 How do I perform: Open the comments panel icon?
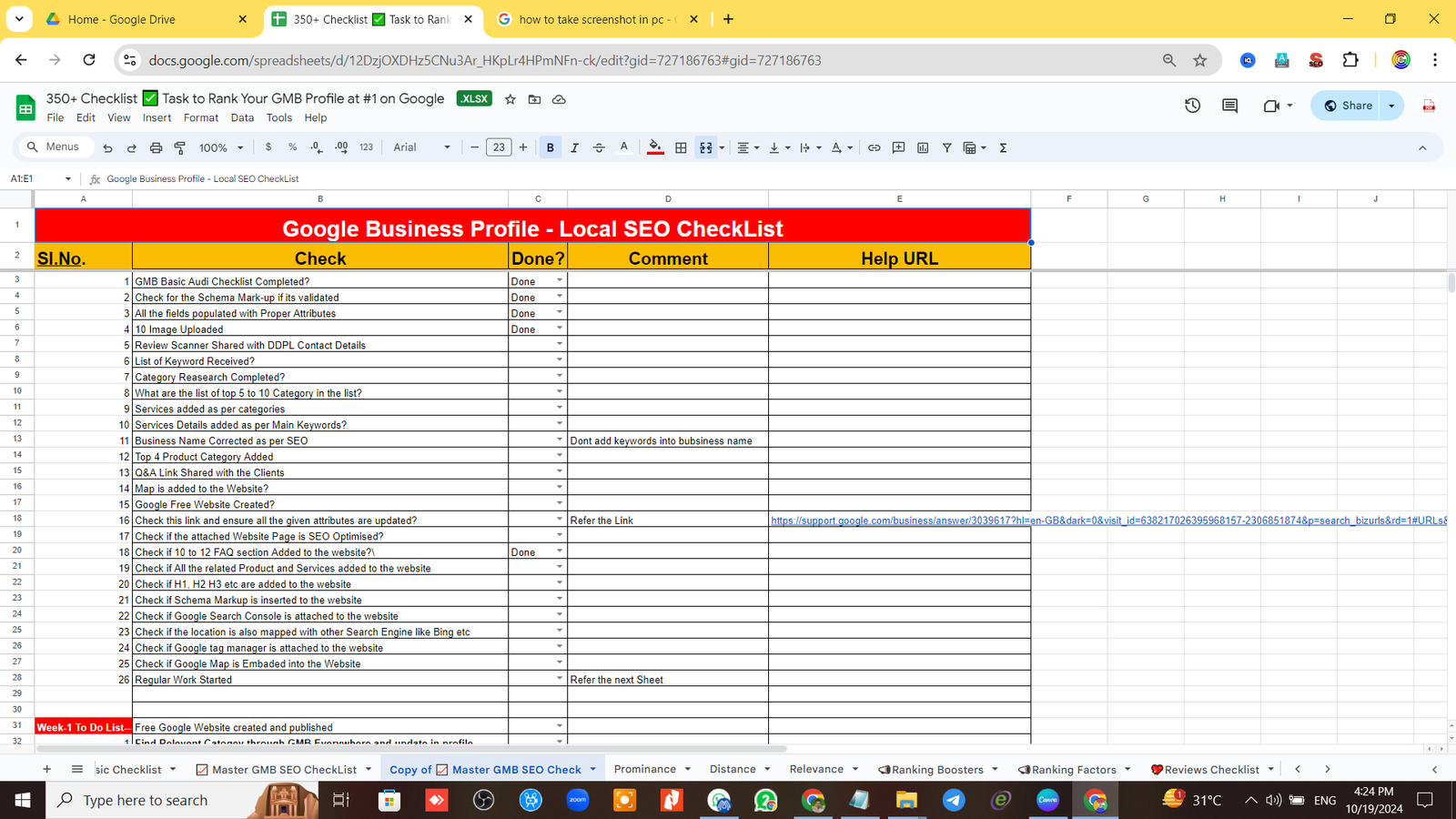(1229, 106)
